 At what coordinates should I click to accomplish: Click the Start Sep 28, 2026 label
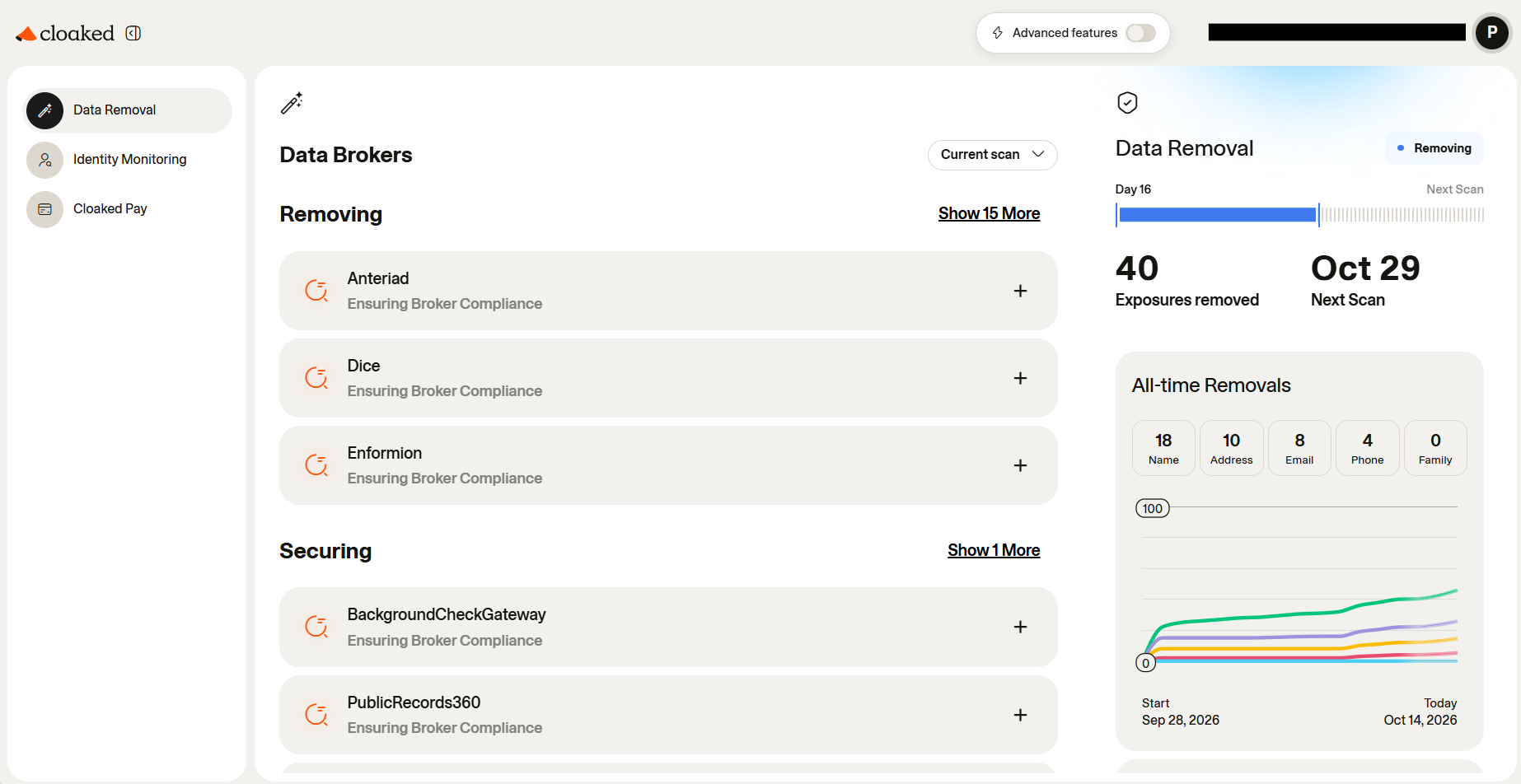(1181, 712)
